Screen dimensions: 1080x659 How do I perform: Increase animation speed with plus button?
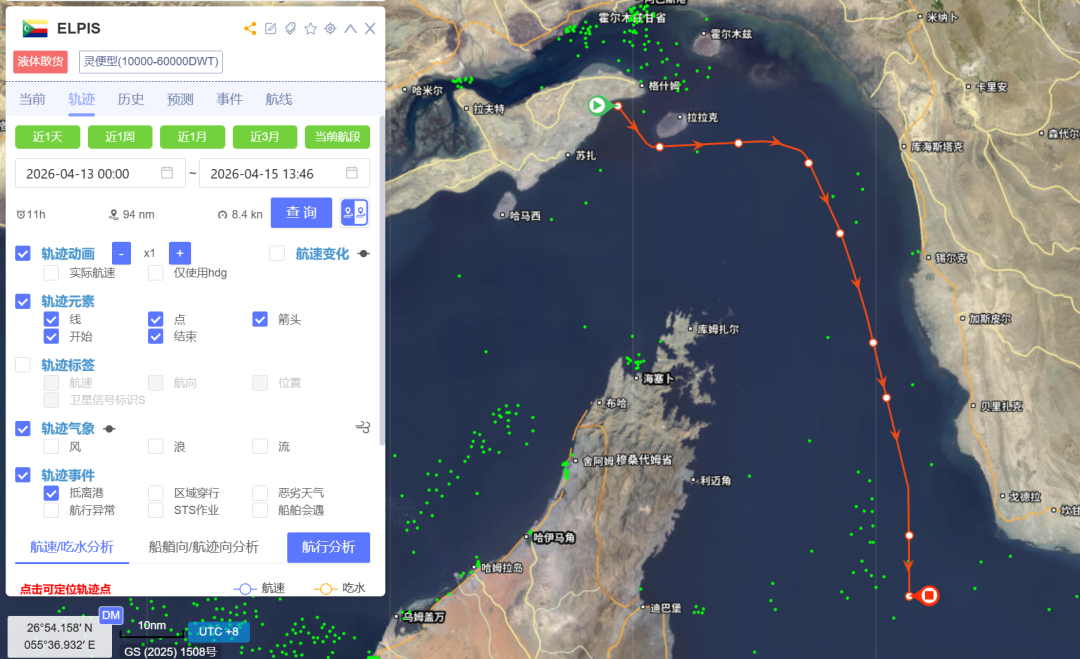(x=180, y=253)
